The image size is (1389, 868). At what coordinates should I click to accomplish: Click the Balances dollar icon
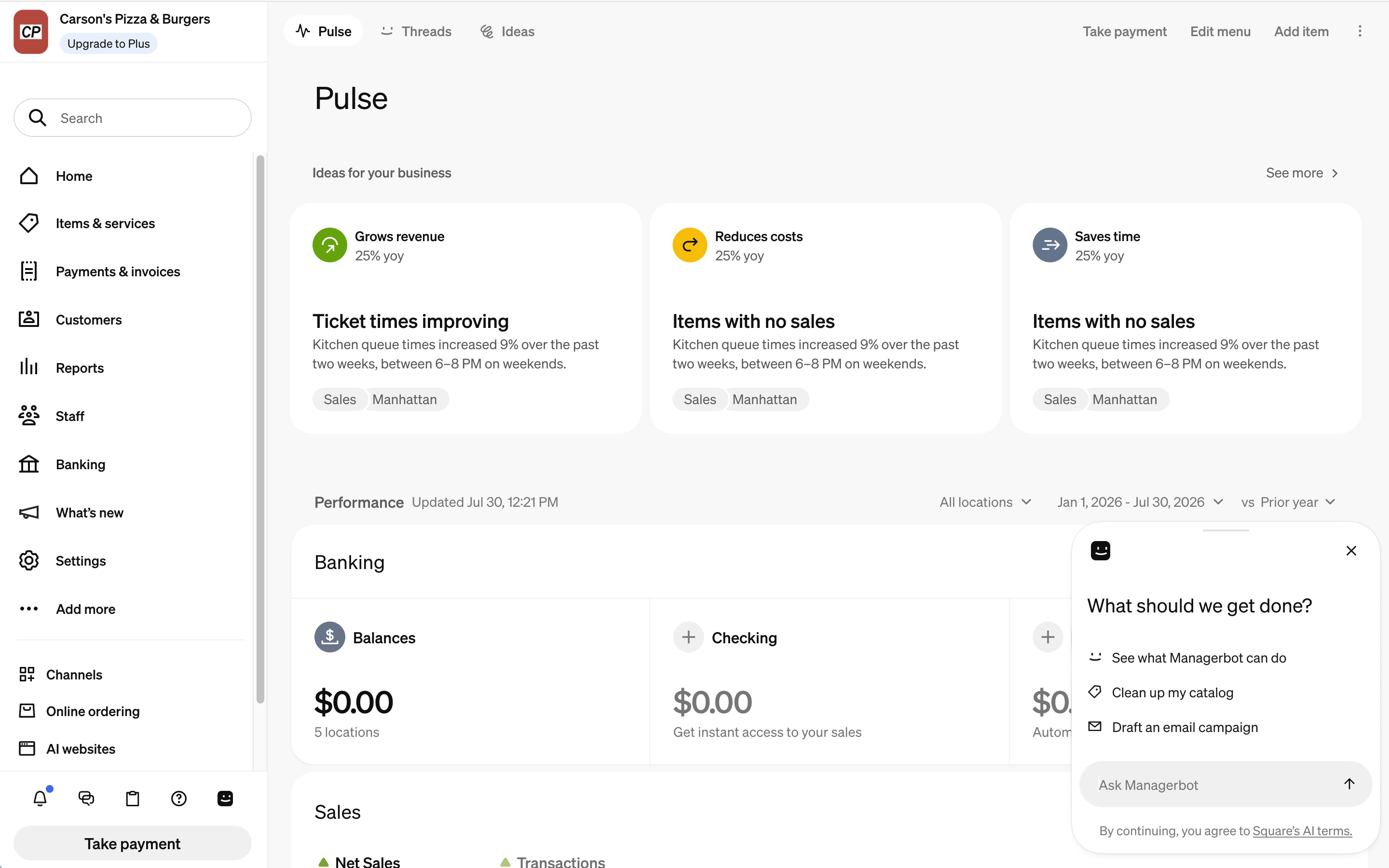click(x=329, y=637)
